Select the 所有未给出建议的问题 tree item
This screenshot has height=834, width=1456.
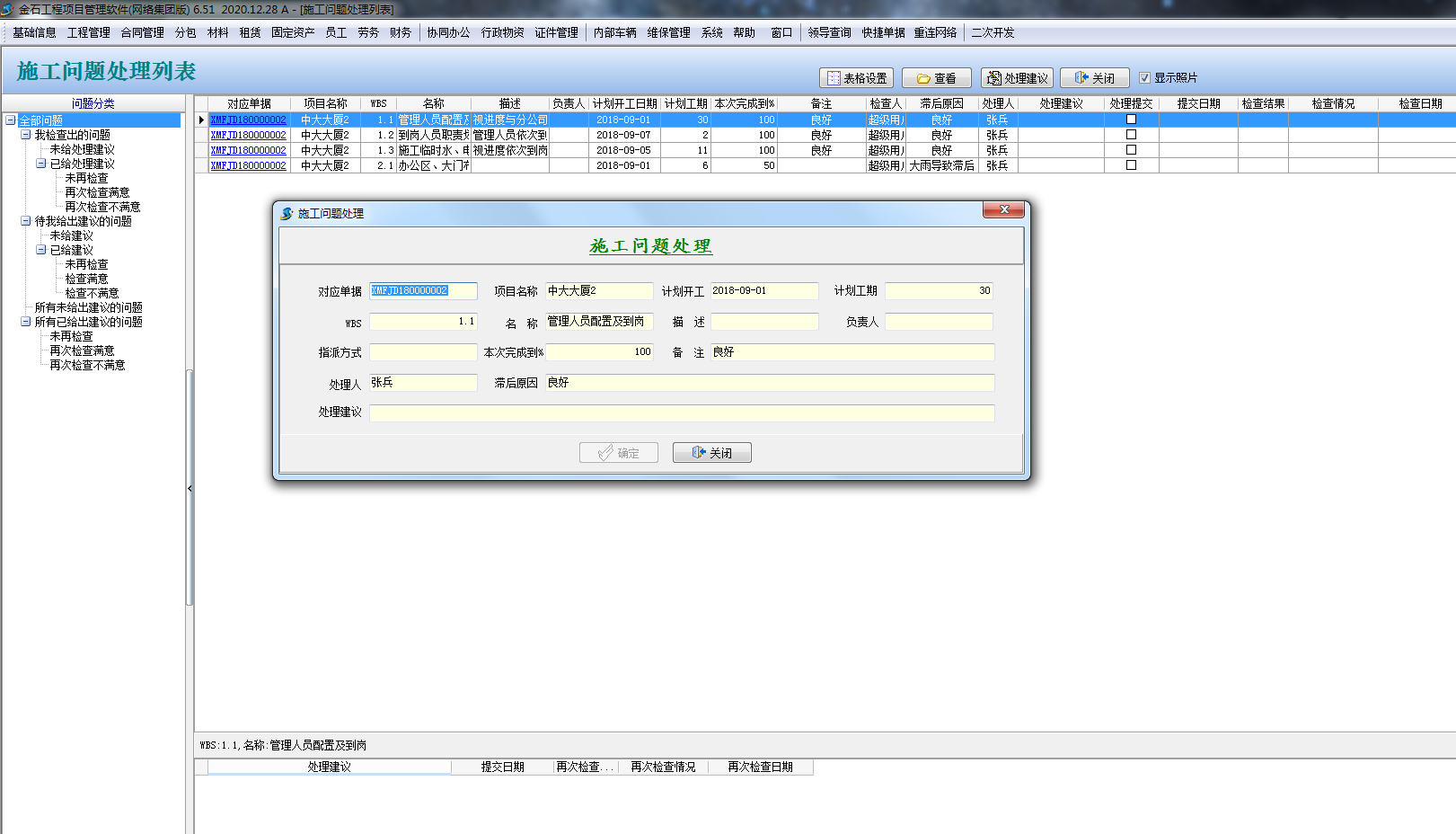tap(88, 307)
